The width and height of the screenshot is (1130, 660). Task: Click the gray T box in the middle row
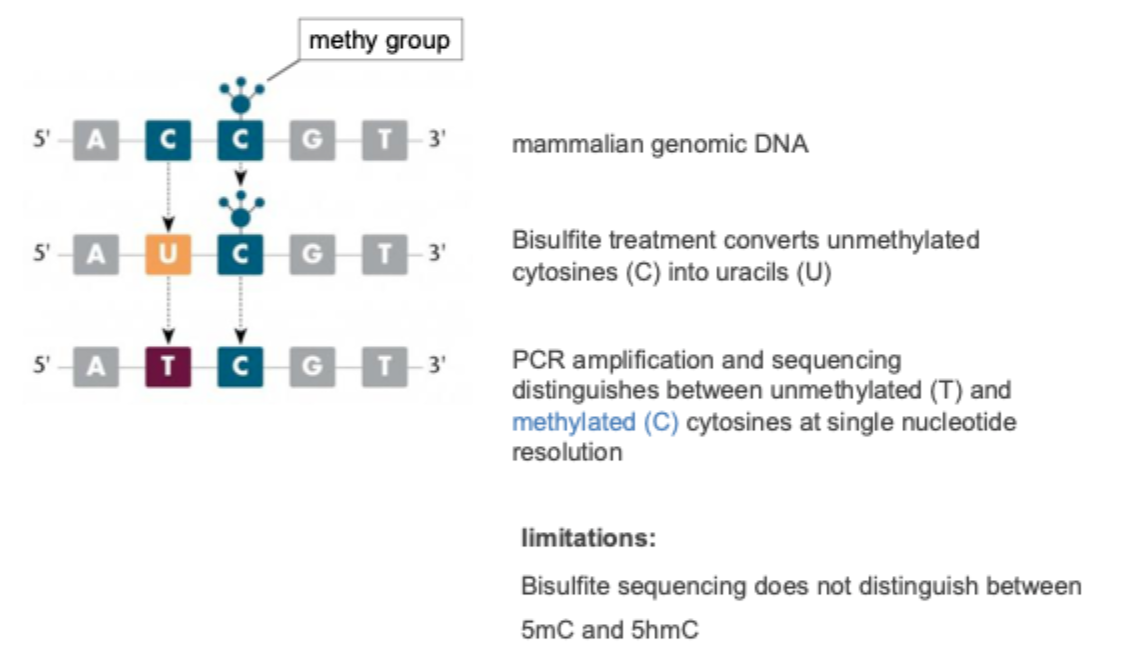385,254
